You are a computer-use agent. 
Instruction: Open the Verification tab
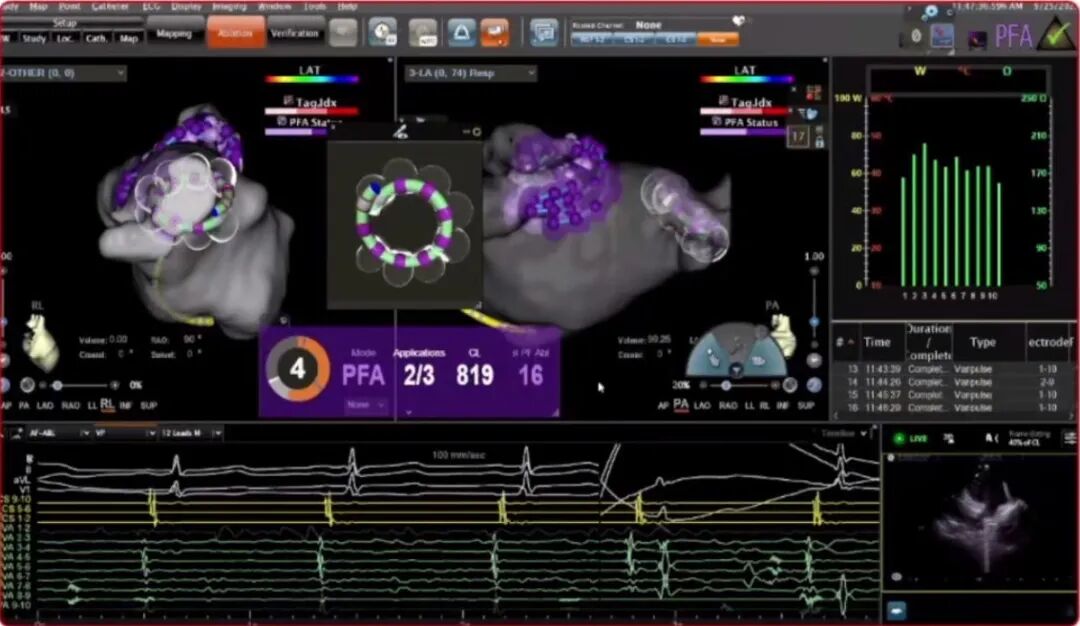[296, 33]
